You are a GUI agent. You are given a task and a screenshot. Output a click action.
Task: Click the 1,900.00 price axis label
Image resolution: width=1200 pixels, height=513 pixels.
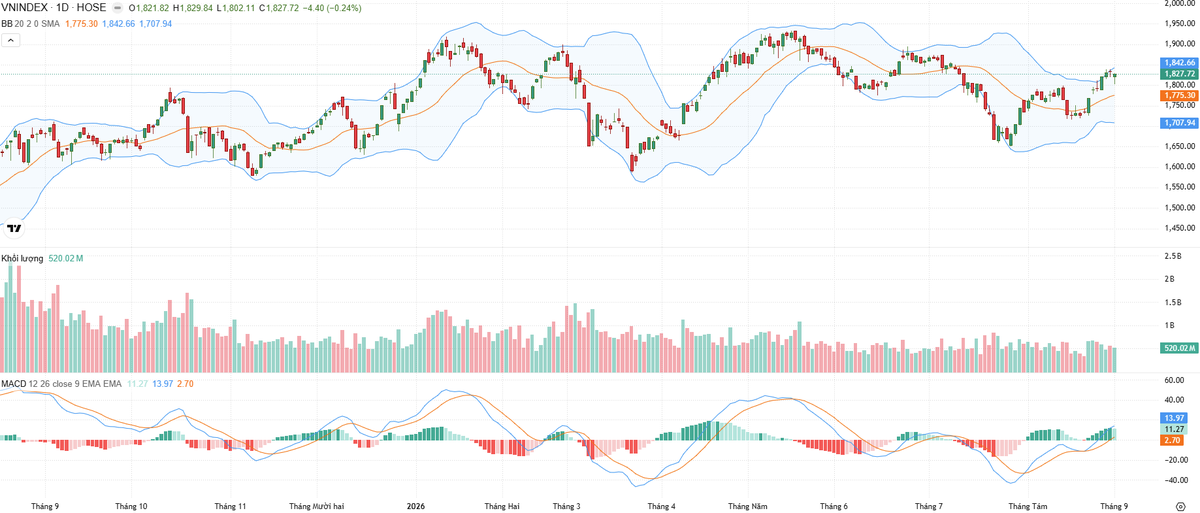tap(1181, 44)
